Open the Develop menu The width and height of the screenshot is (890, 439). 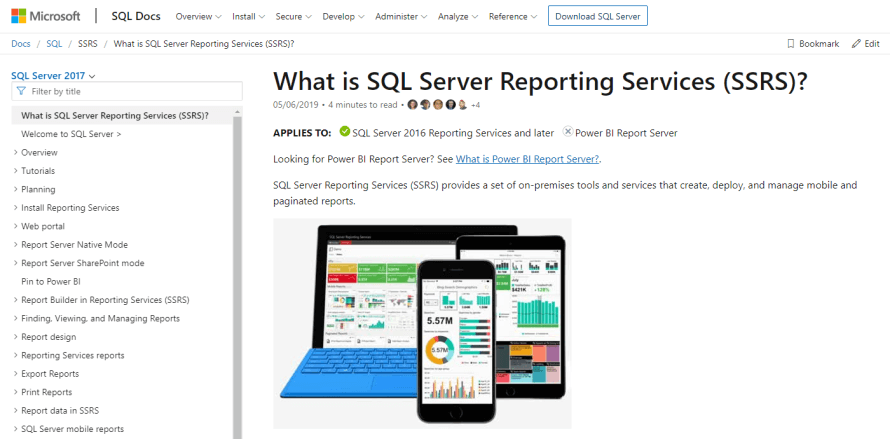click(343, 16)
